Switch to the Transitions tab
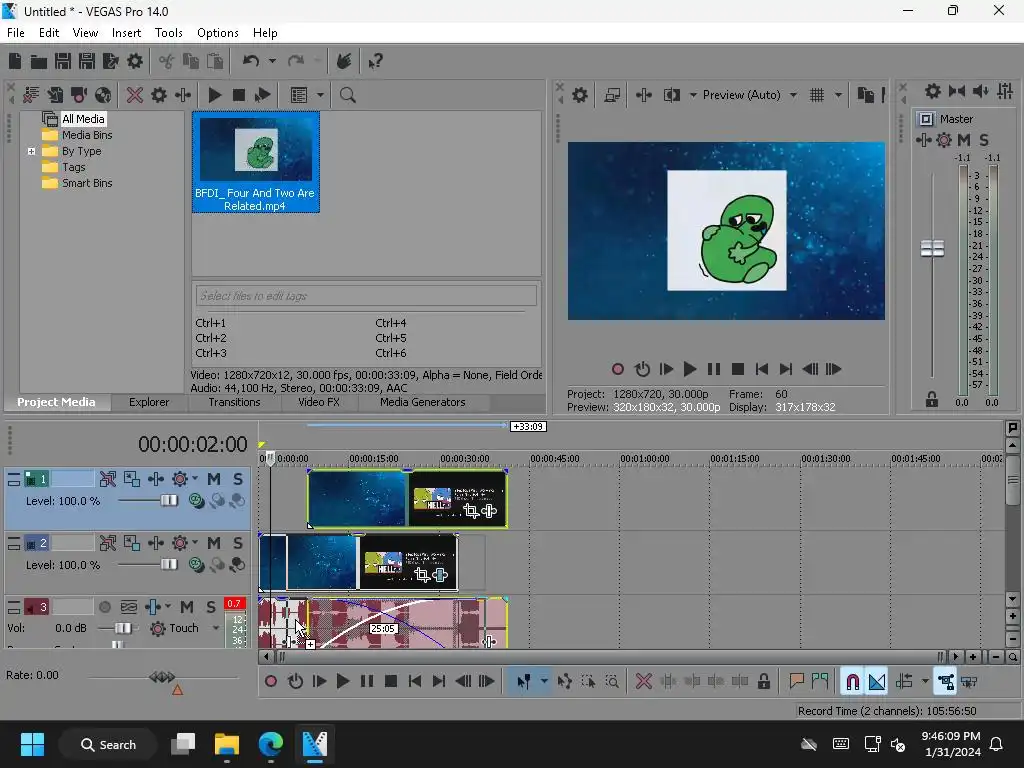 click(x=234, y=402)
